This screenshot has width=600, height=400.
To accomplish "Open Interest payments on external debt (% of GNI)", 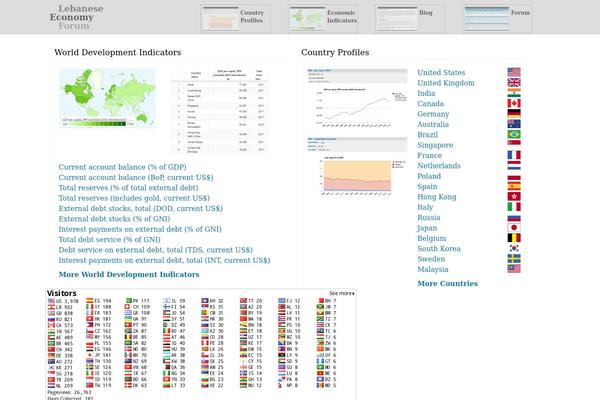I will 140,229.
